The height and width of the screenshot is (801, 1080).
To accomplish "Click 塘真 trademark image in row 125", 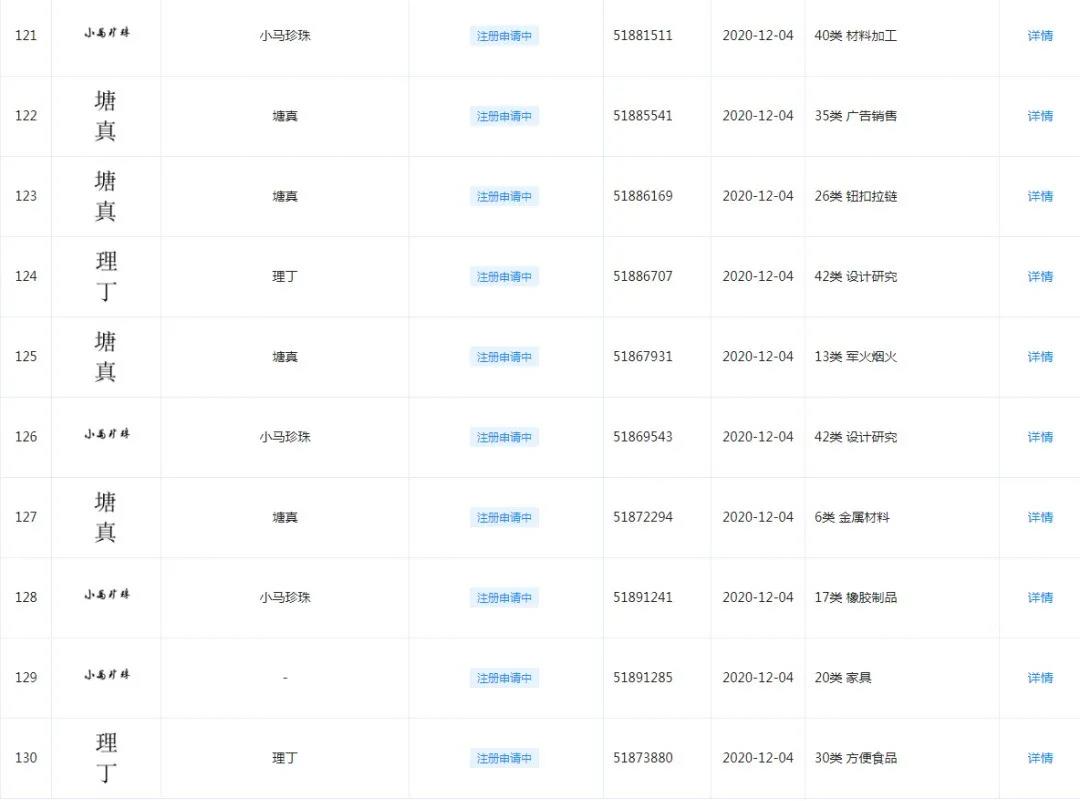I will (105, 357).
